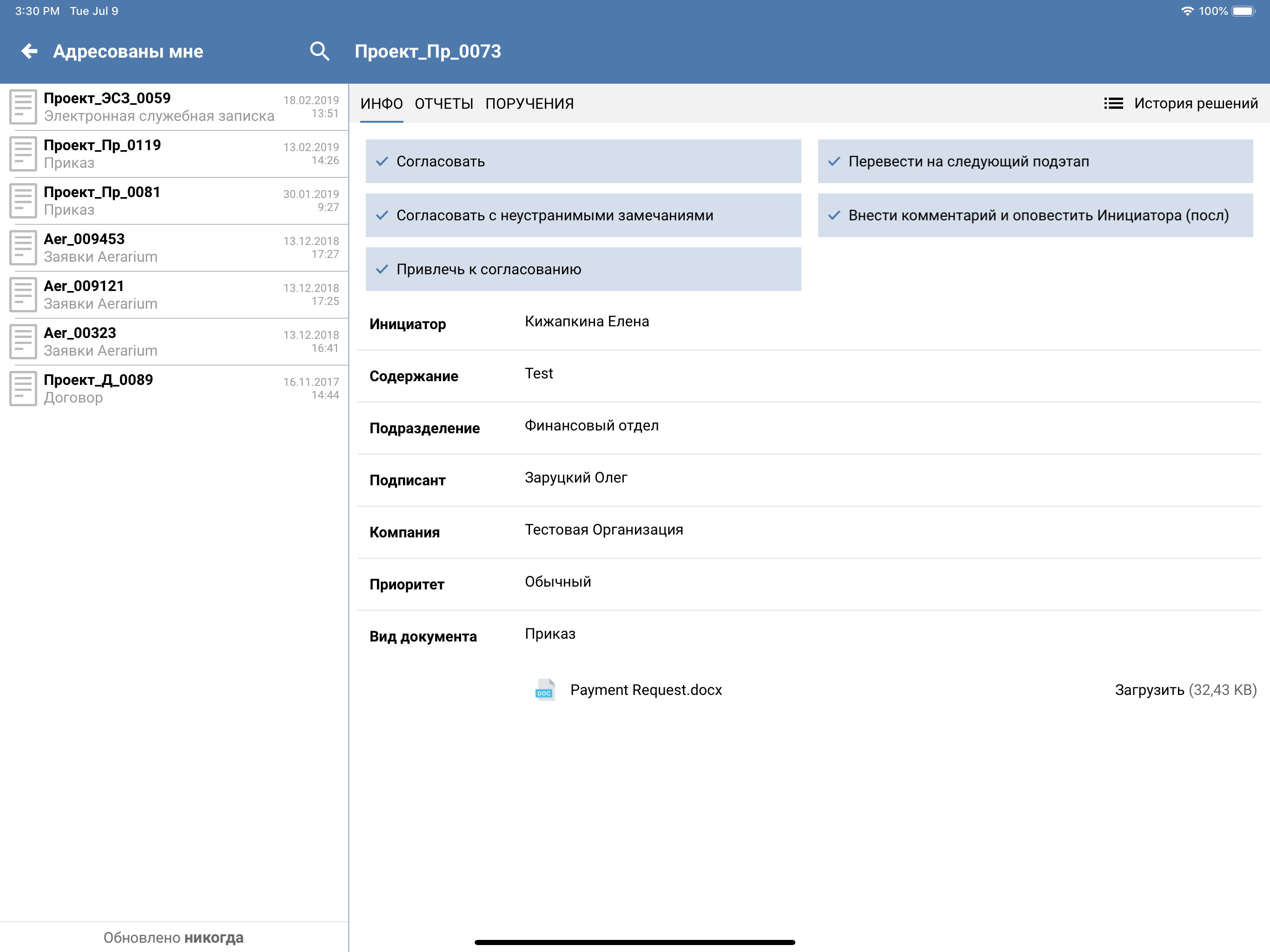This screenshot has width=1270, height=952.
Task: Click the home indicator bar
Action: pyautogui.click(x=635, y=942)
